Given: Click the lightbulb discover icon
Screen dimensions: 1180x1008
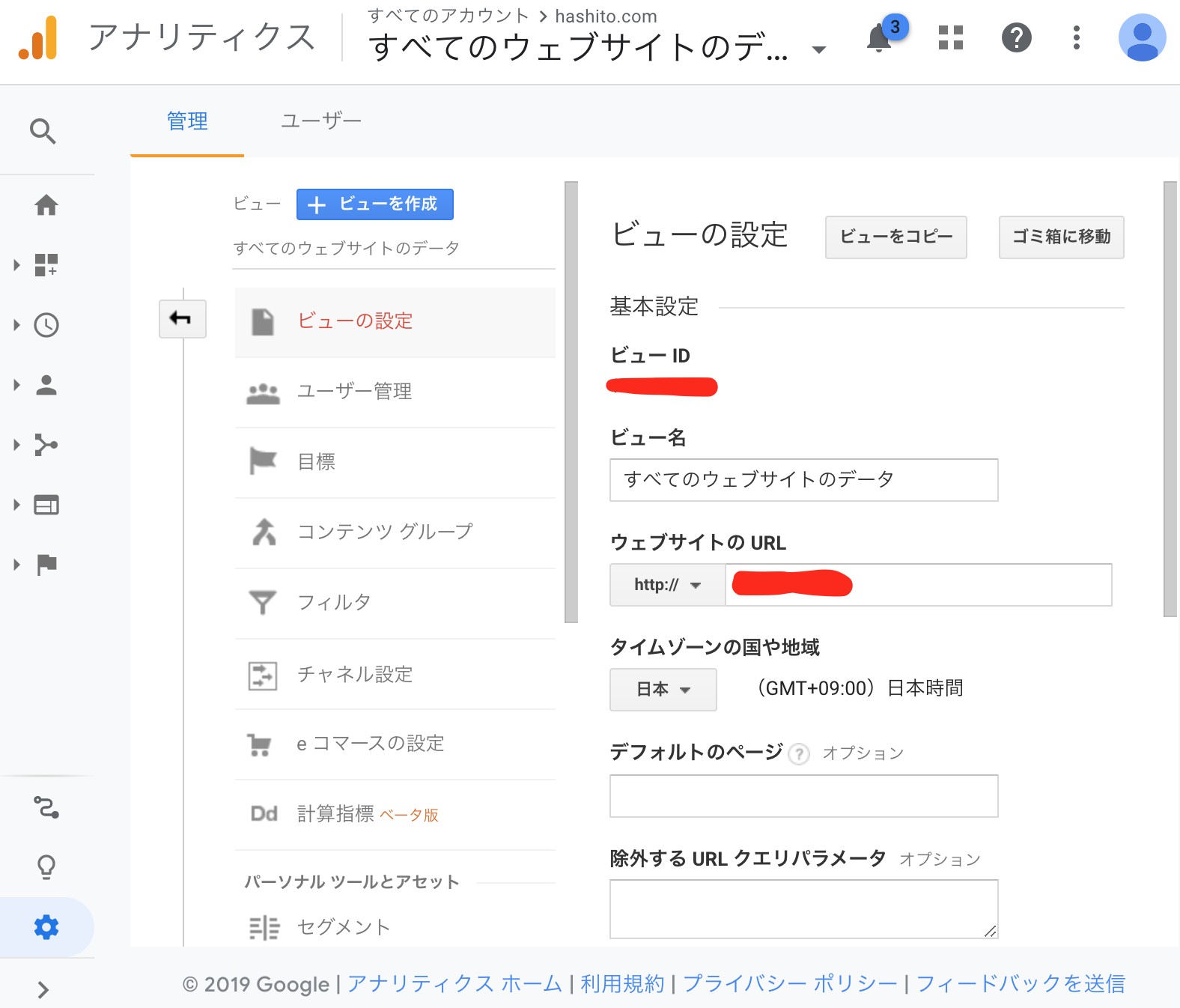Looking at the screenshot, I should [x=46, y=867].
